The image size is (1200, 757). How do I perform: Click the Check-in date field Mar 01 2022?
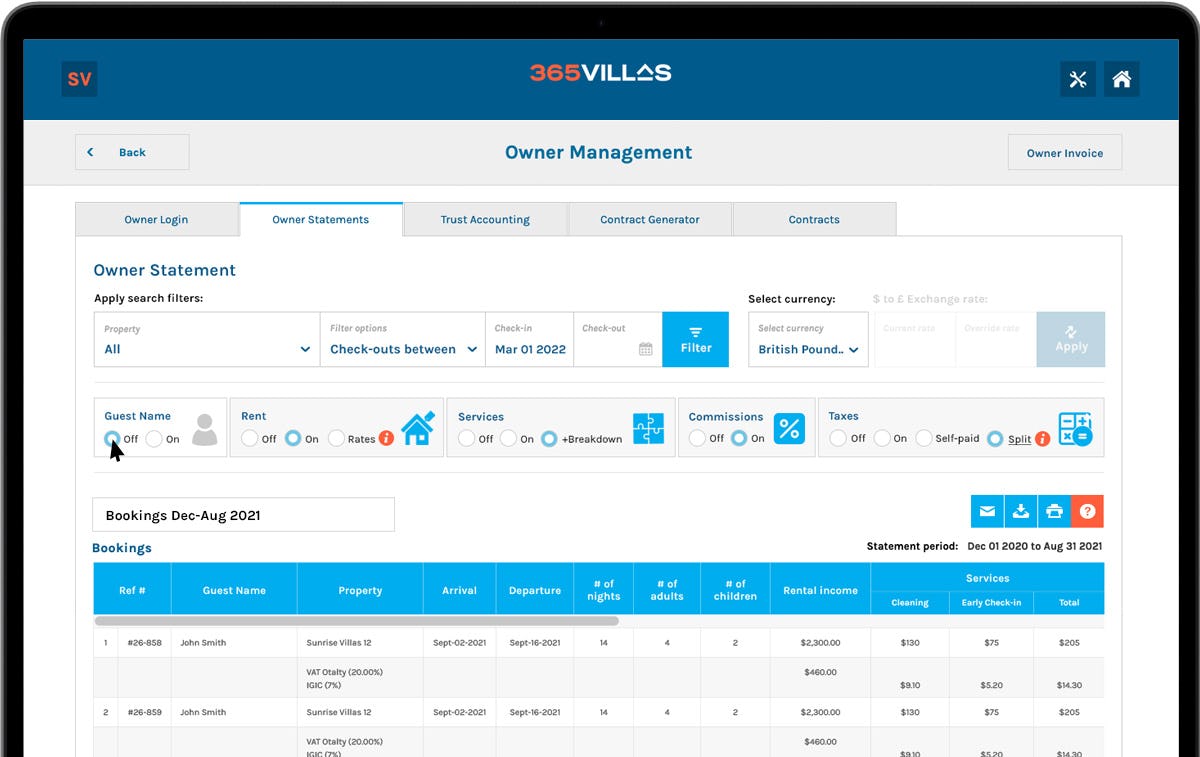click(x=529, y=339)
